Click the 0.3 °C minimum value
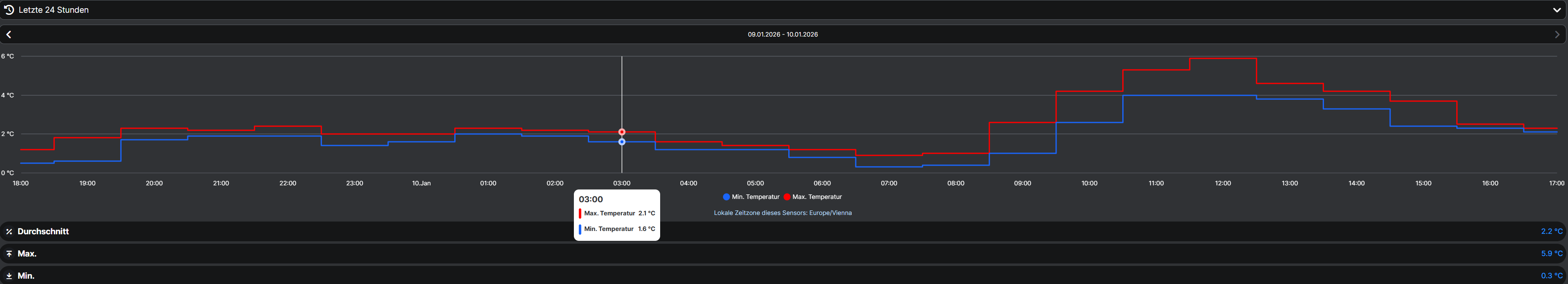 pyautogui.click(x=1551, y=276)
